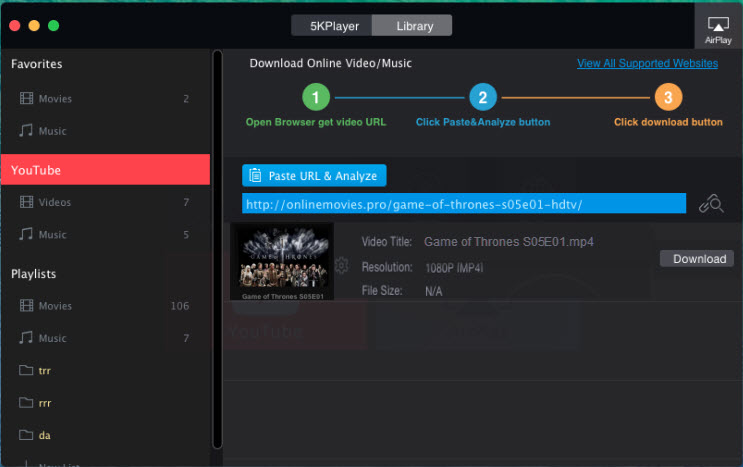The image size is (743, 467).
Task: Open YouTube Videos with 7 items
Action: click(x=105, y=202)
